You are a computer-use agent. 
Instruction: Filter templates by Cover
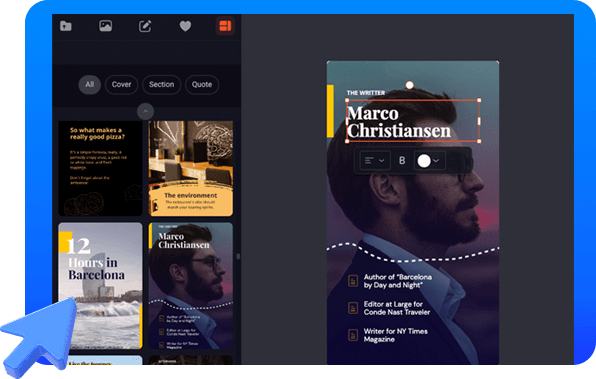click(x=121, y=84)
